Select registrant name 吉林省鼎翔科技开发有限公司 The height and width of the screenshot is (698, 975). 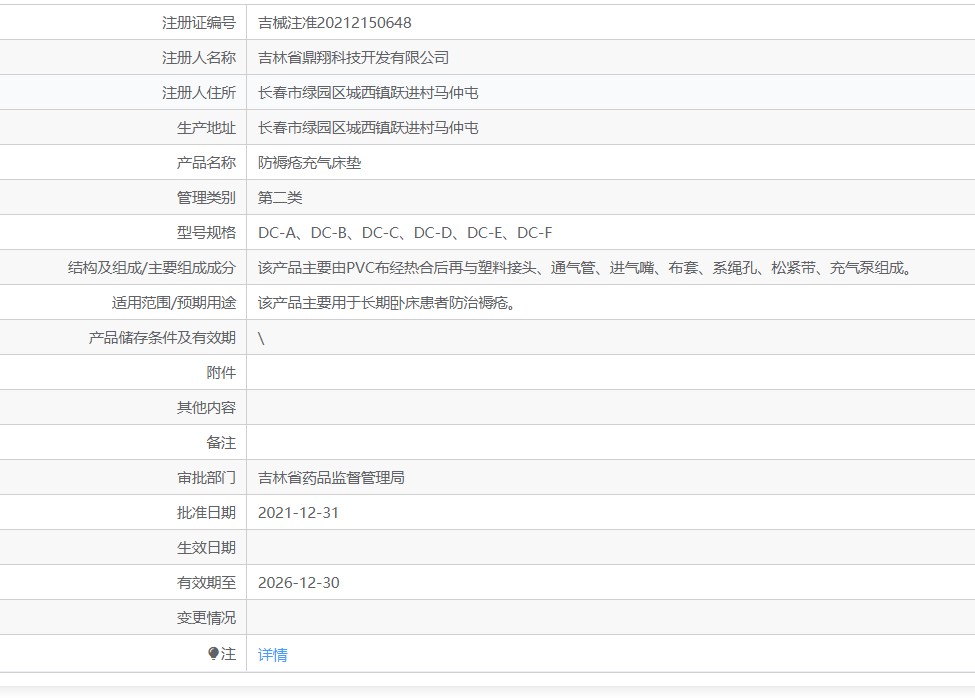coord(353,58)
